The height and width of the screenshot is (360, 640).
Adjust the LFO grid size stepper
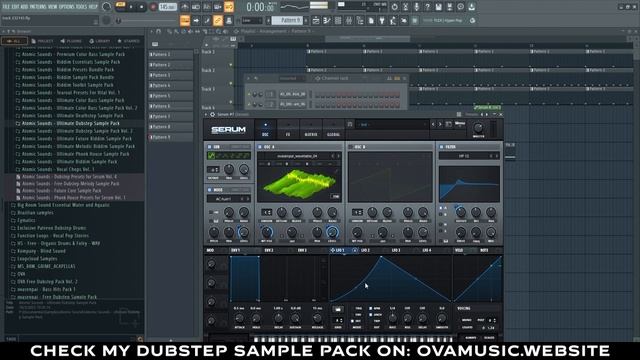click(338, 320)
